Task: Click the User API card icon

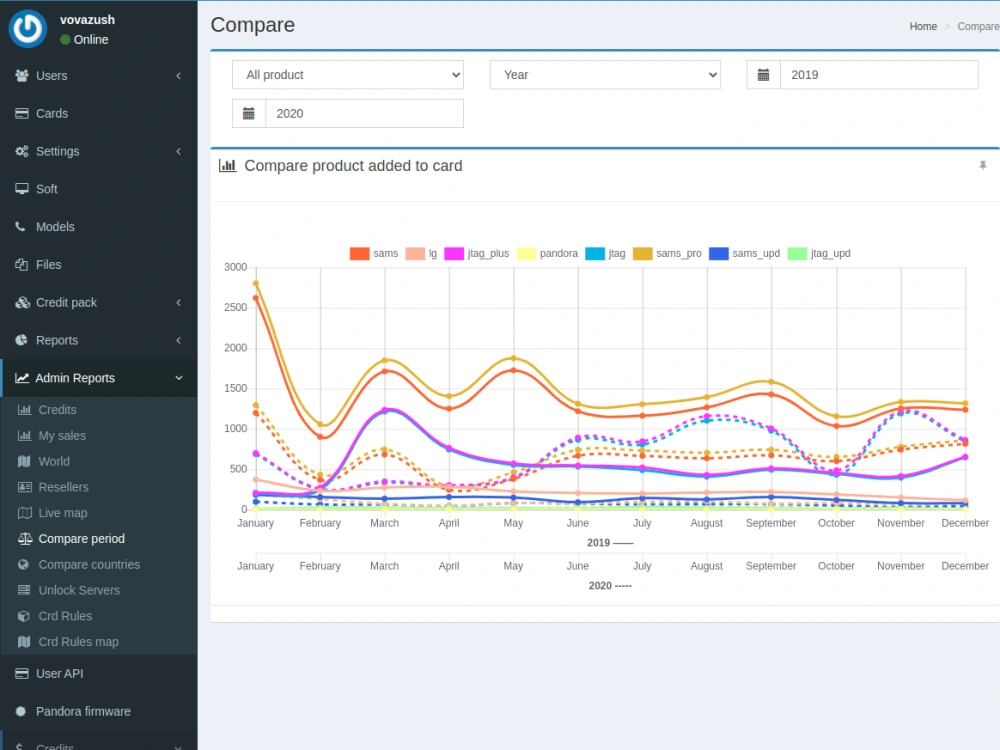Action: [22, 673]
